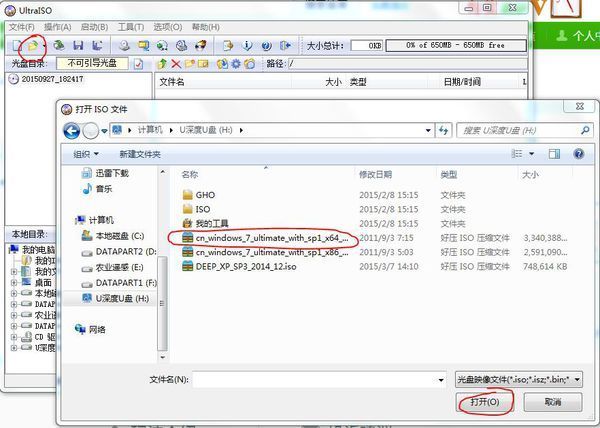The height and width of the screenshot is (428, 600).
Task: Toggle the preview pane icon in dialog
Action: pos(554,154)
